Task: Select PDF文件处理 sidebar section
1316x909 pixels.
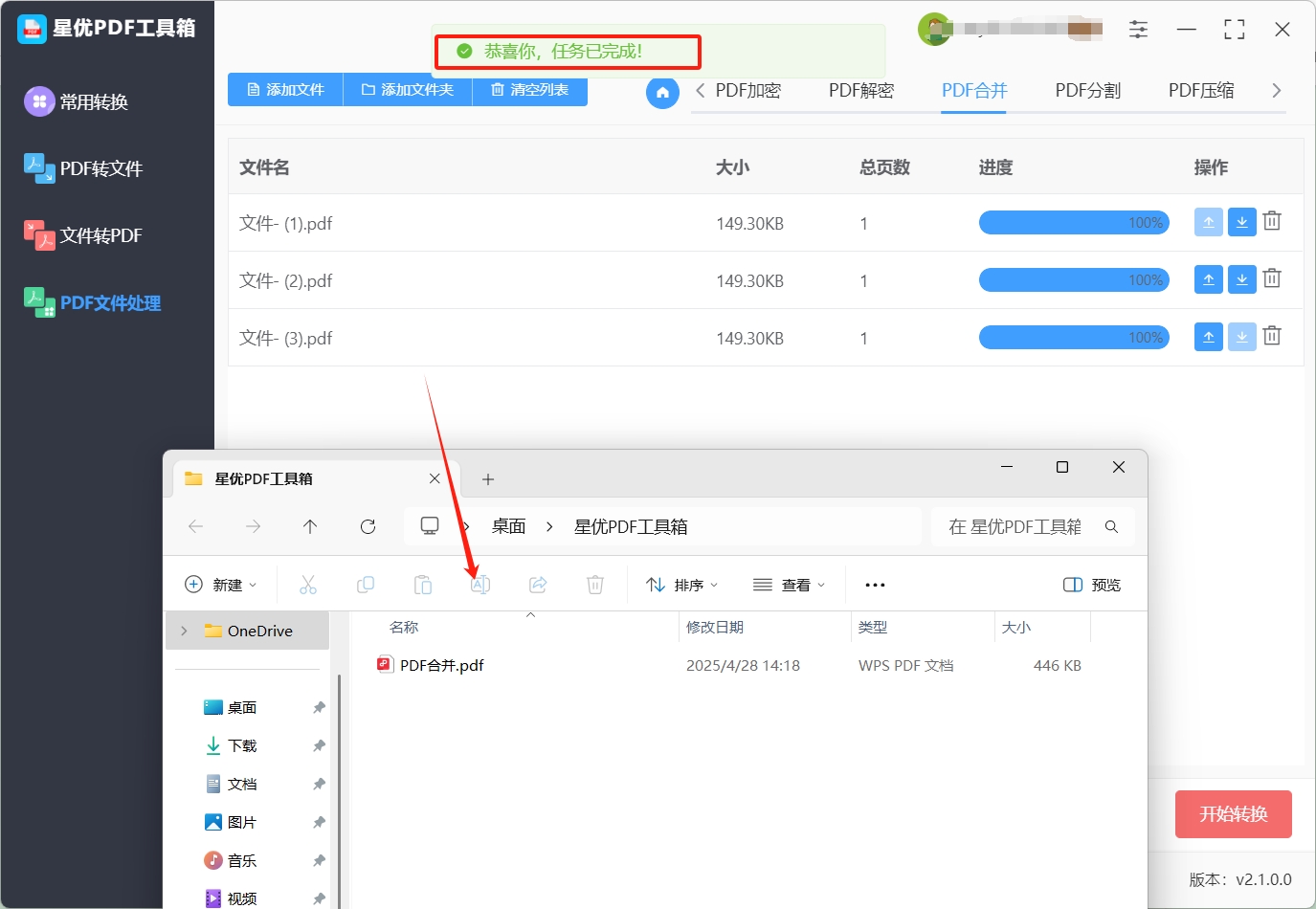Action: pos(93,302)
